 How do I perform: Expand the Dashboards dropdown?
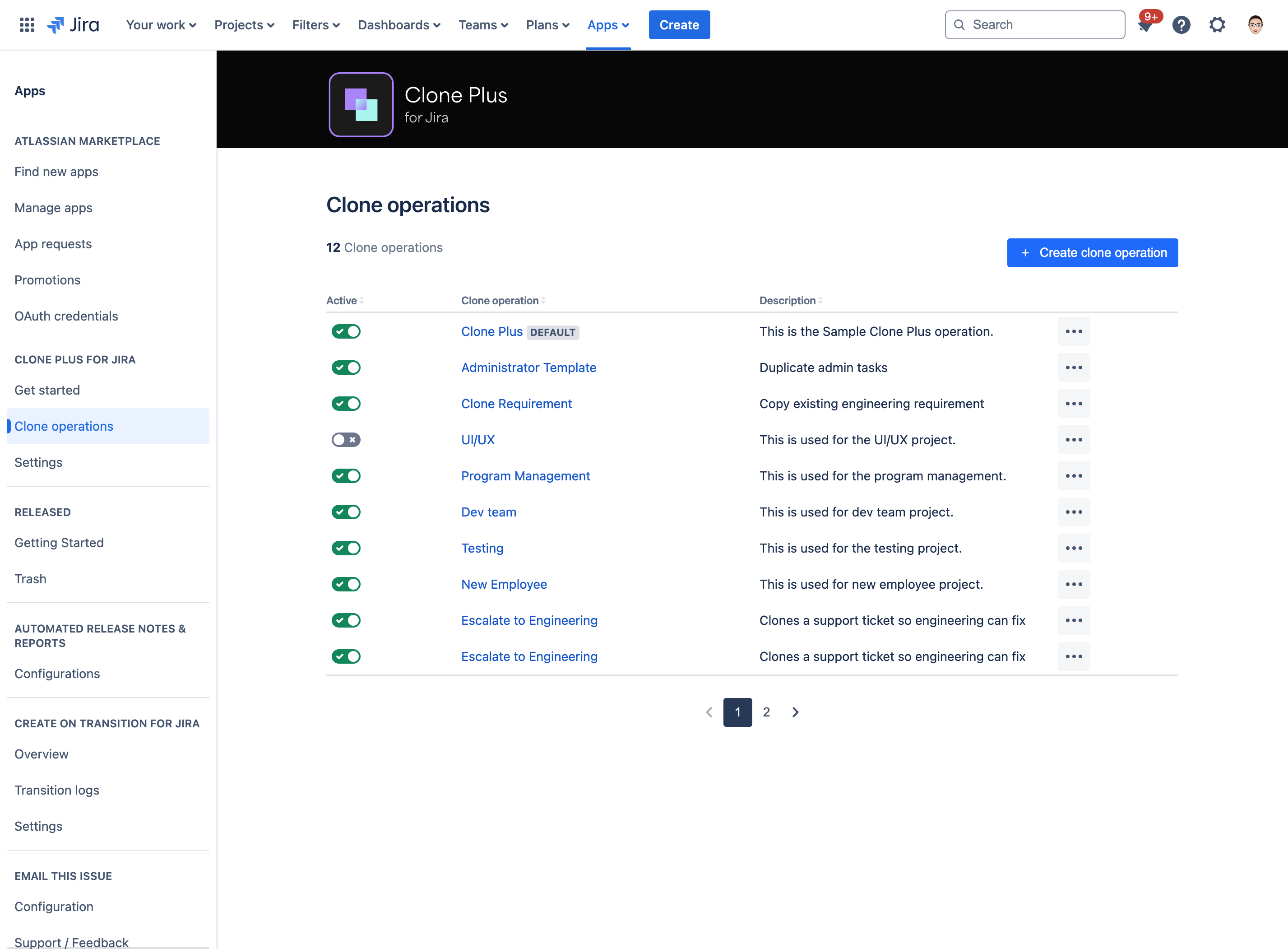(399, 25)
